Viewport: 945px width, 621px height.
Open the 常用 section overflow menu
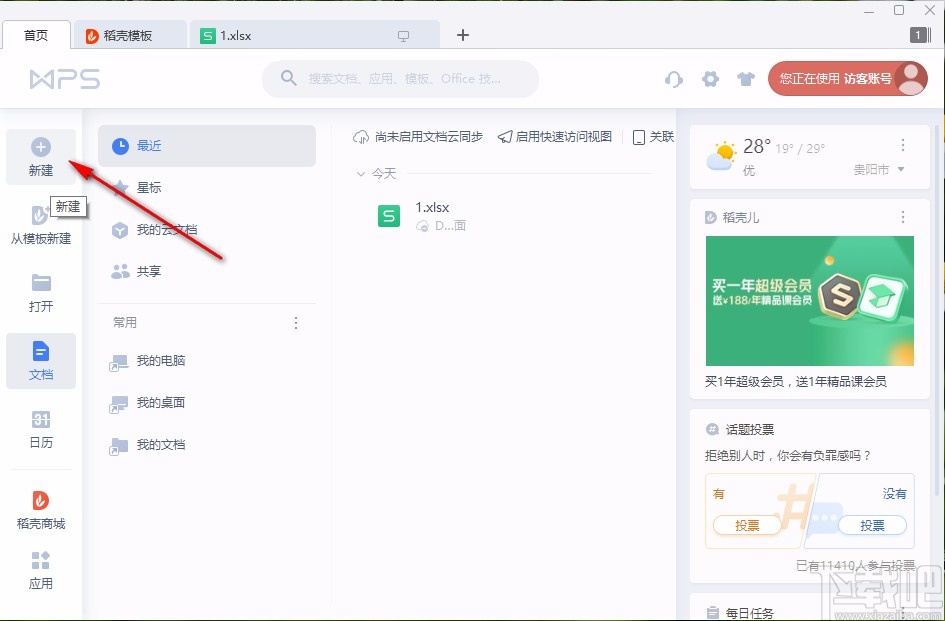tap(295, 322)
